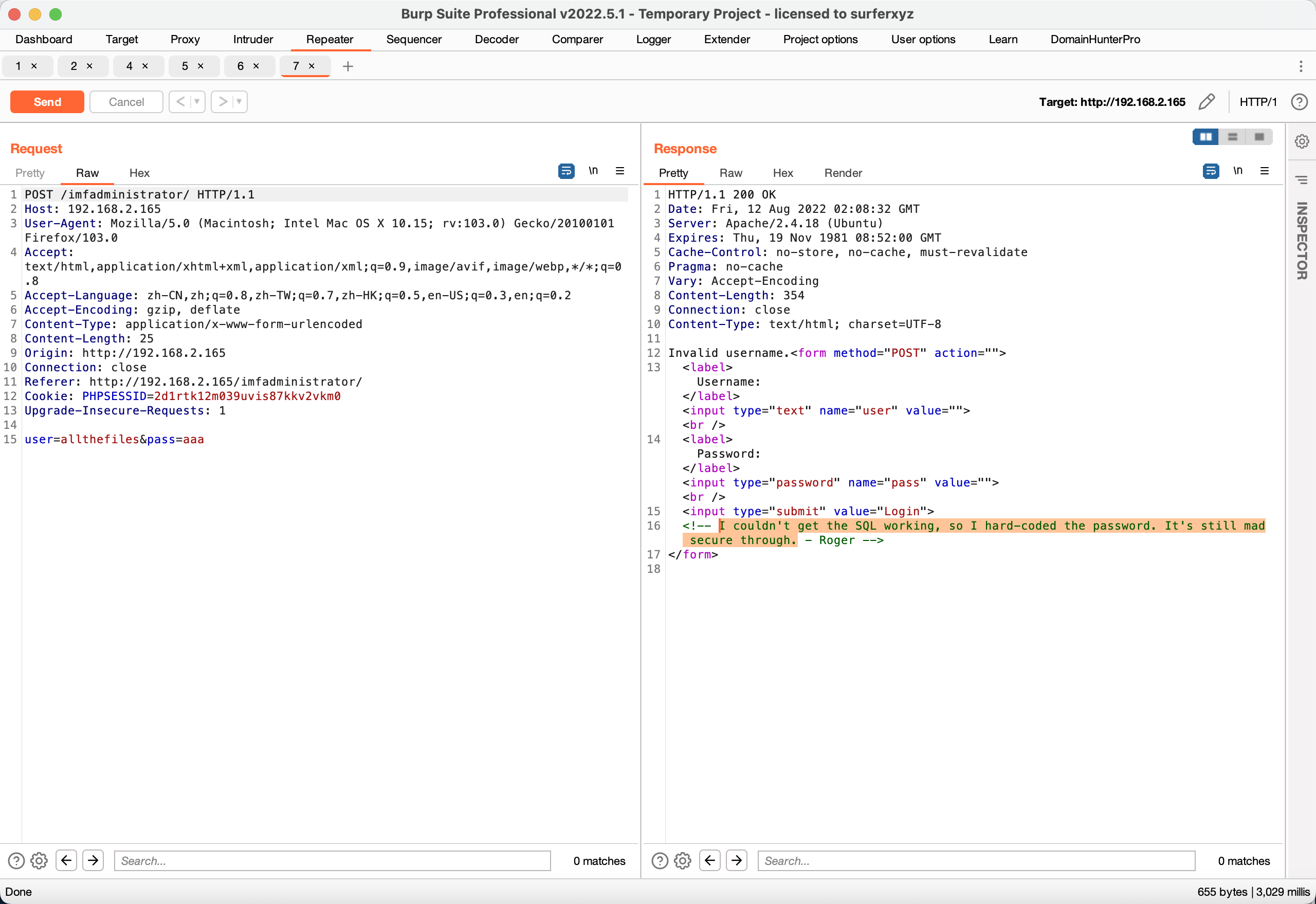
Task: Select Repeater tab 4
Action: pyautogui.click(x=130, y=66)
